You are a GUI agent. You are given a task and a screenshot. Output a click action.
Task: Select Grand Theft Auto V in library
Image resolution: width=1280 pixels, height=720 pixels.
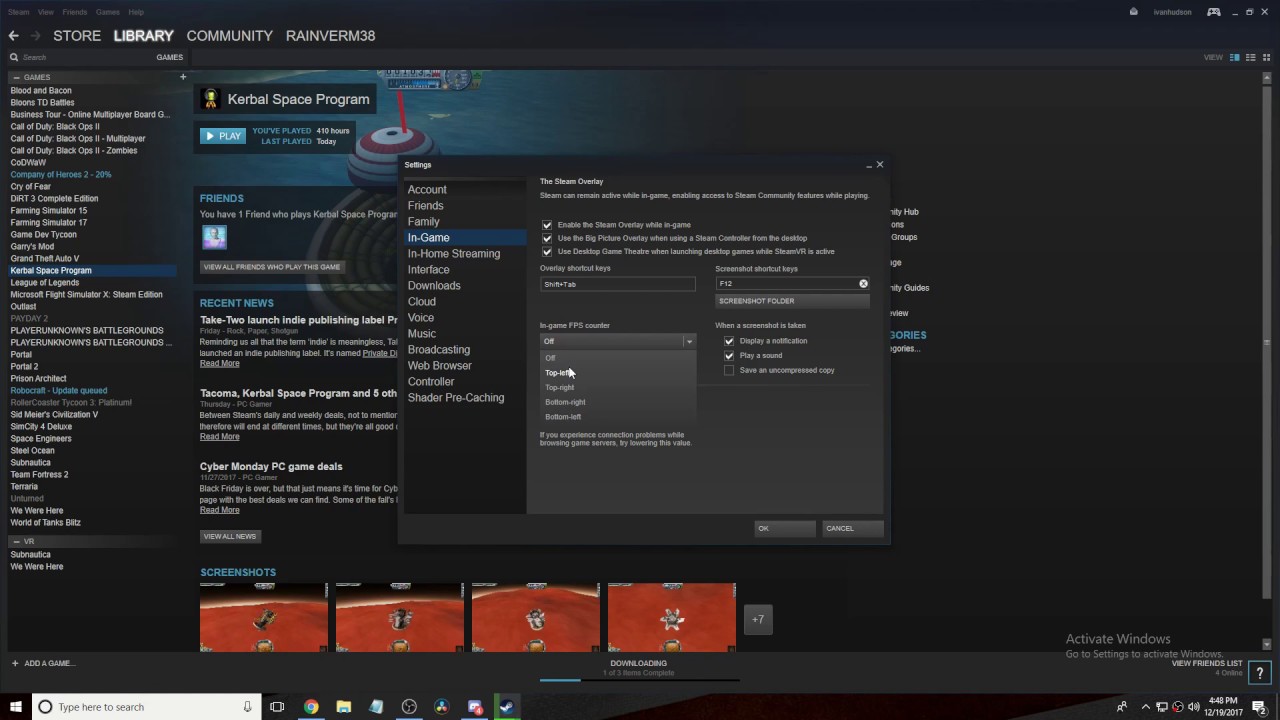[45, 259]
